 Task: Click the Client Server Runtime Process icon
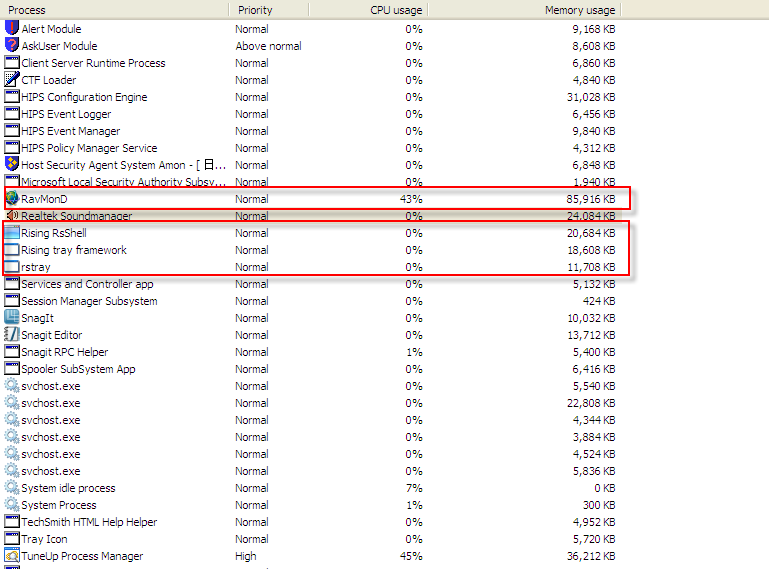(12, 62)
